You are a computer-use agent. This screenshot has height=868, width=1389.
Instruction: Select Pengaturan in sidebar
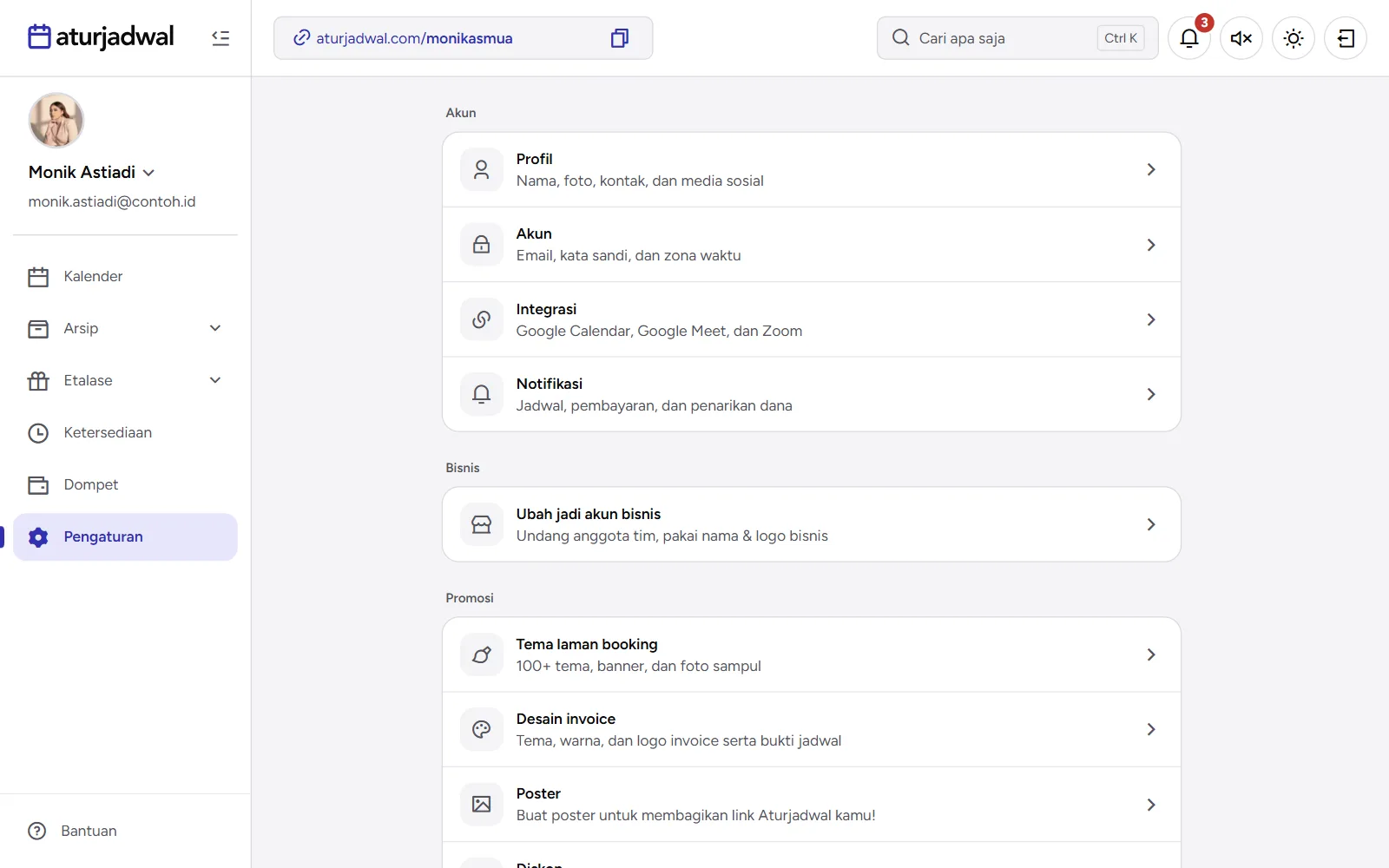click(x=125, y=536)
